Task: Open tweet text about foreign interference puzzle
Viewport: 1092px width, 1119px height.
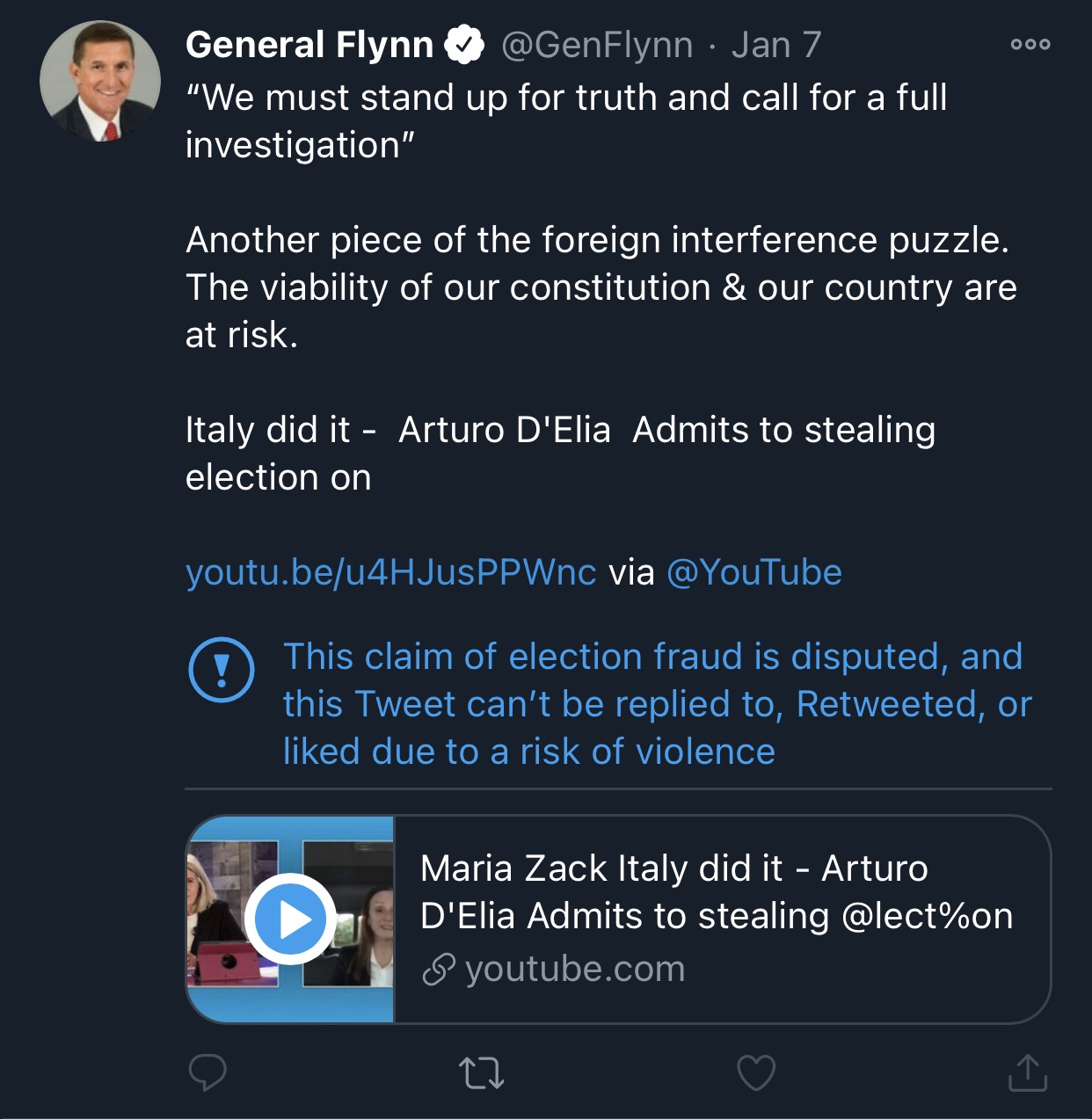Action: pyautogui.click(x=601, y=287)
